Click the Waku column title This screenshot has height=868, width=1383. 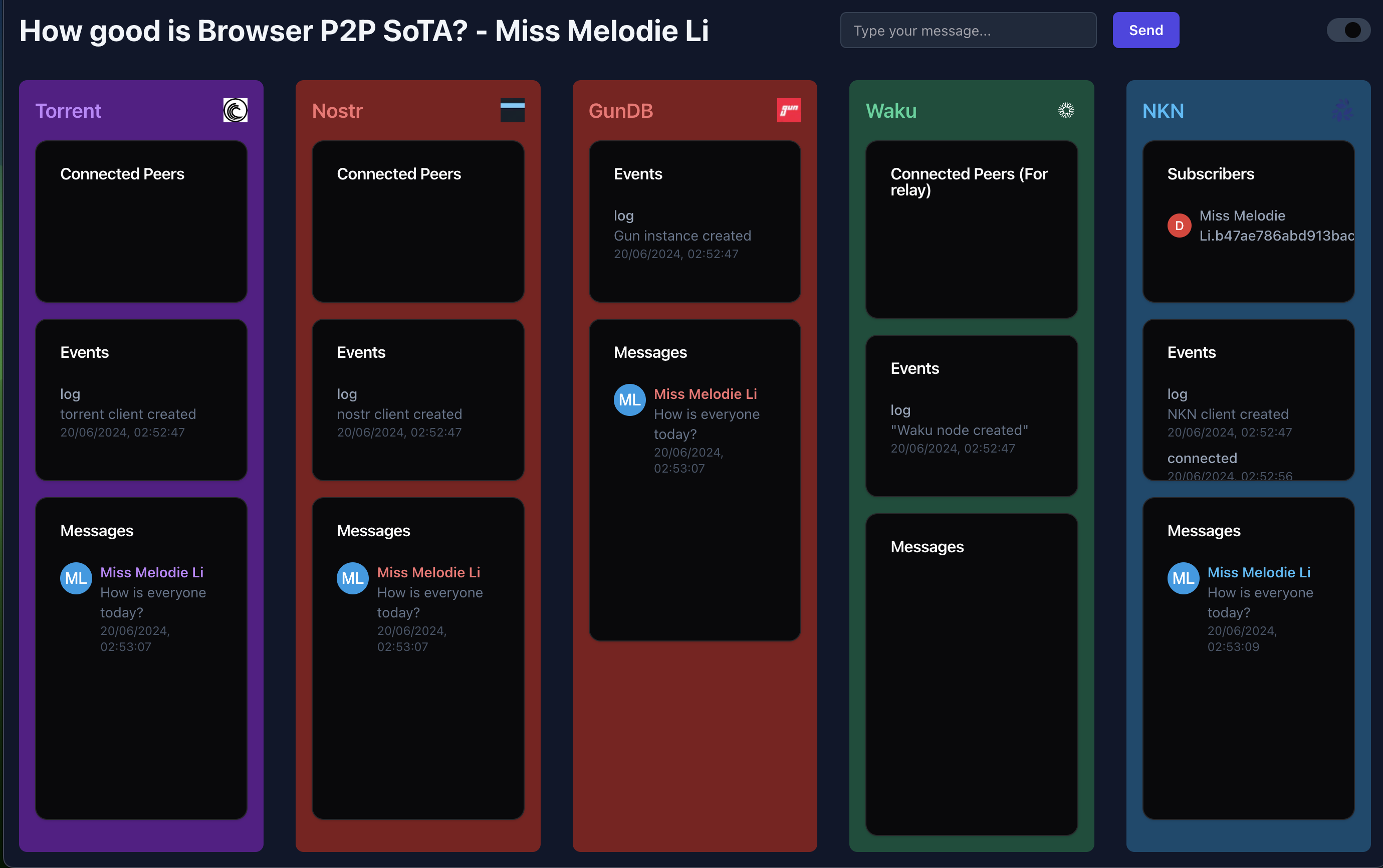click(x=891, y=110)
